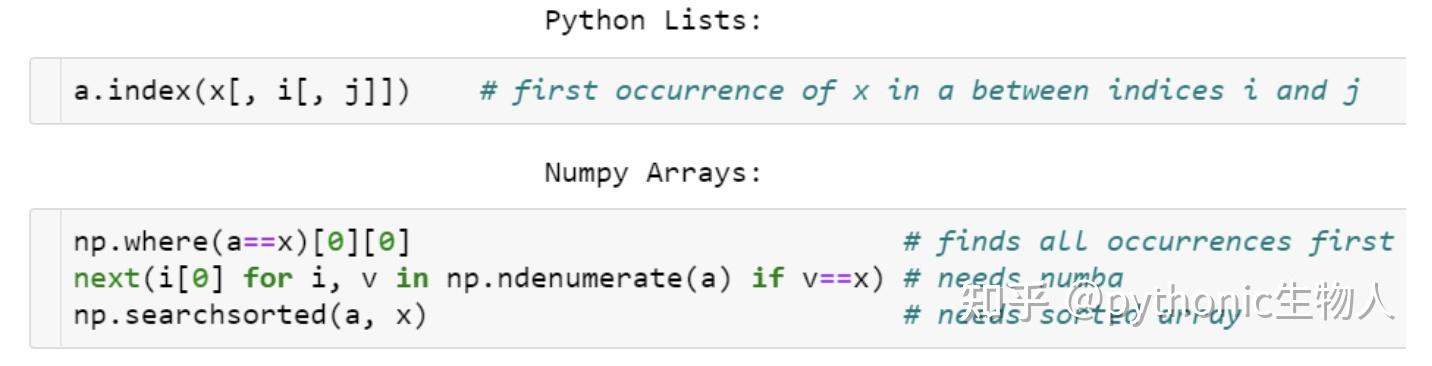Click the 'needs sorted array' comment
1432x366 pixels.
pos(1072,315)
